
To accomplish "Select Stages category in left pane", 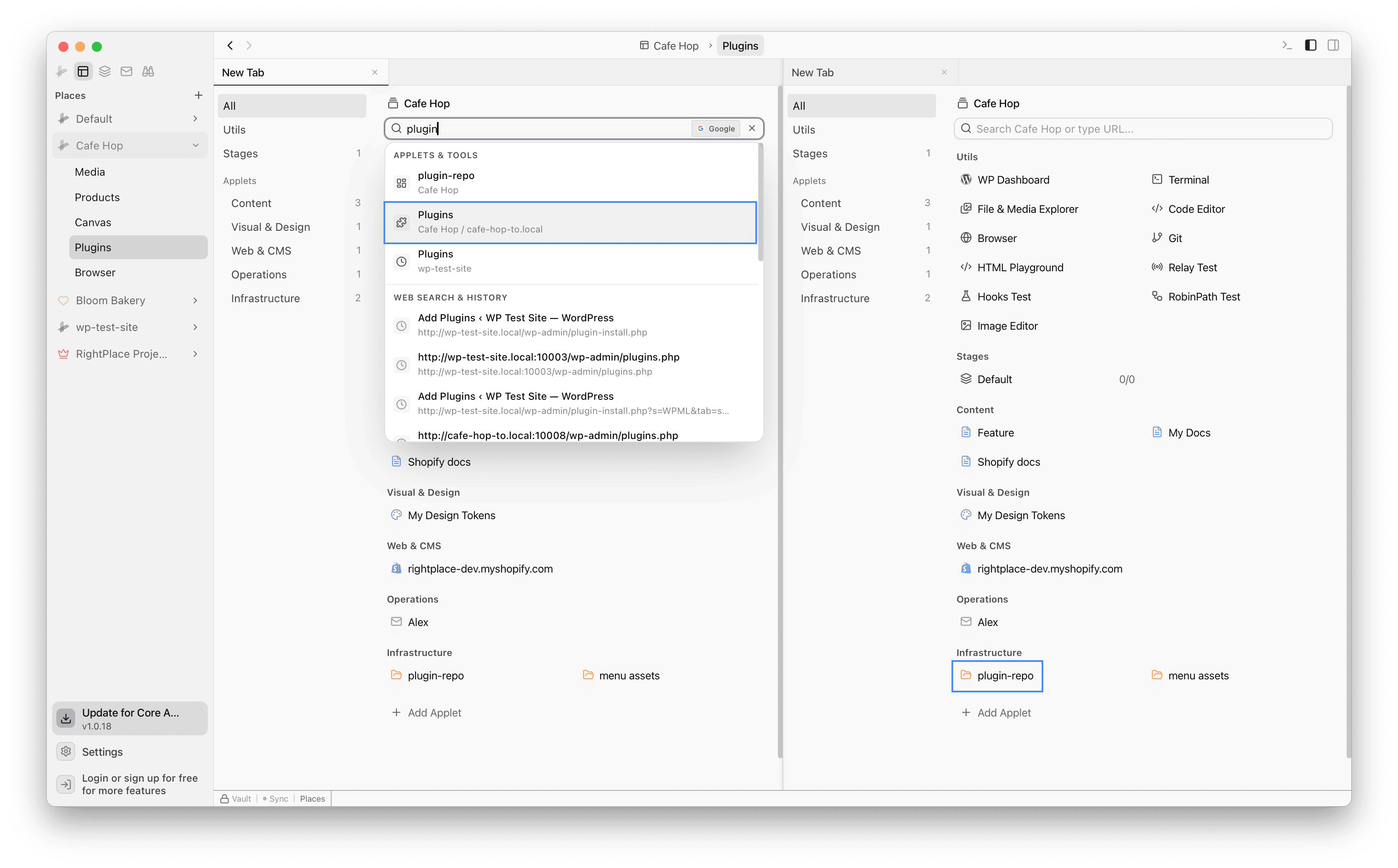I will [x=292, y=154].
